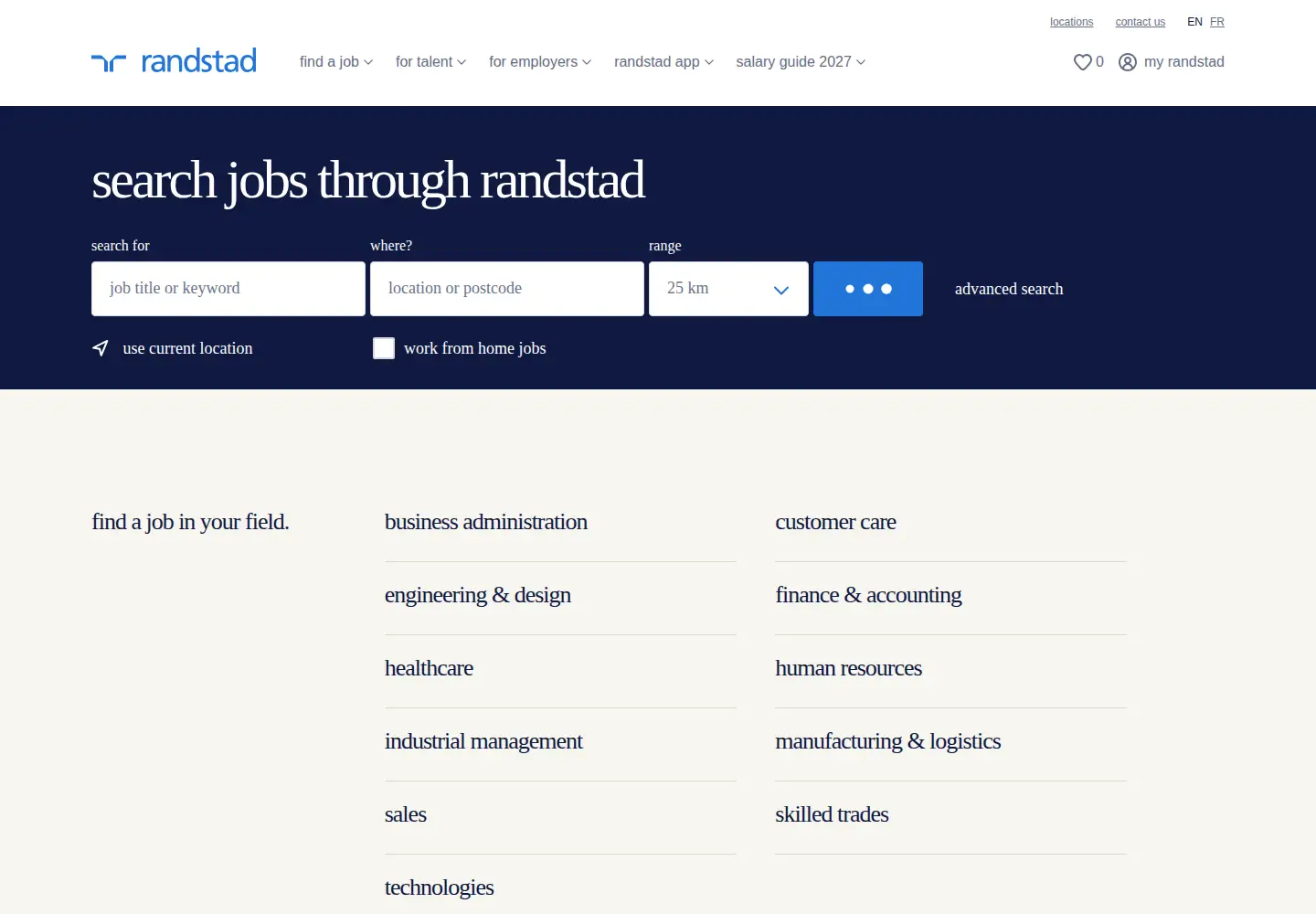This screenshot has width=1316, height=914.
Task: Enable work from home jobs checkbox
Action: tap(384, 348)
